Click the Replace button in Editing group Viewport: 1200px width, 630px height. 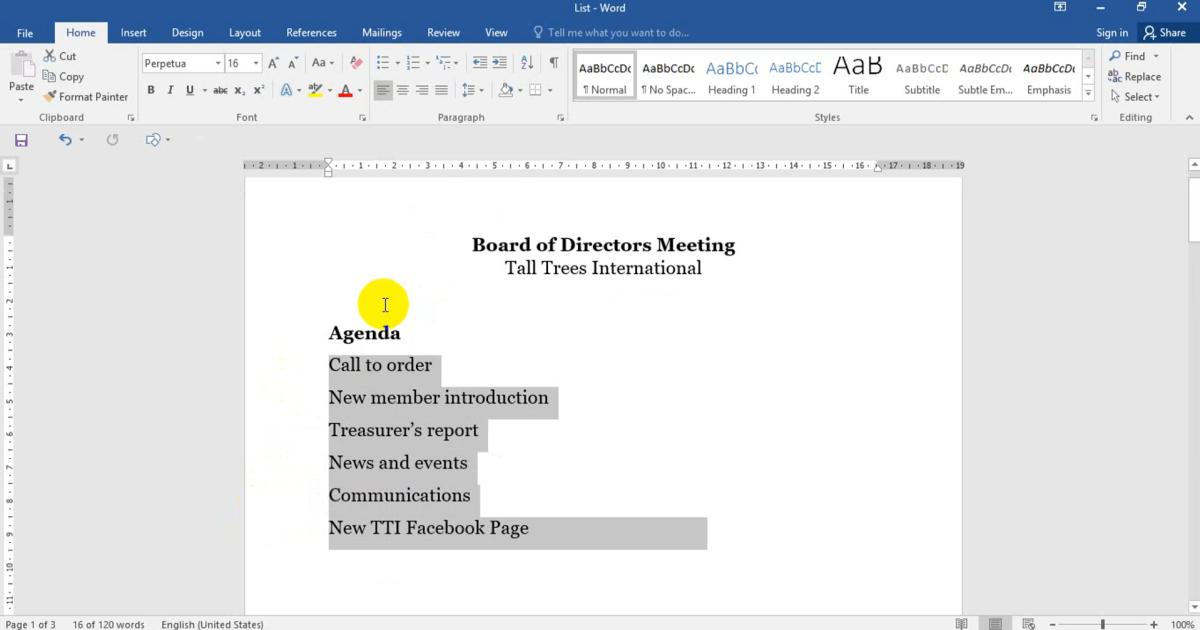point(1135,77)
